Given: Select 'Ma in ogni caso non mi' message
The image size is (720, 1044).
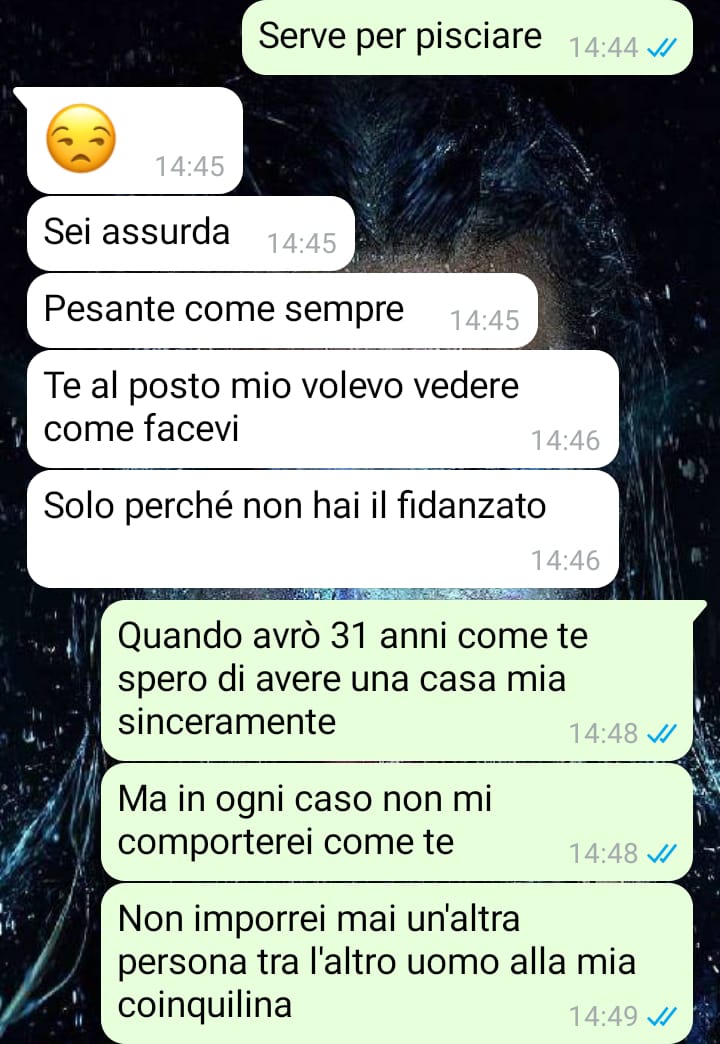Looking at the screenshot, I should (x=397, y=822).
